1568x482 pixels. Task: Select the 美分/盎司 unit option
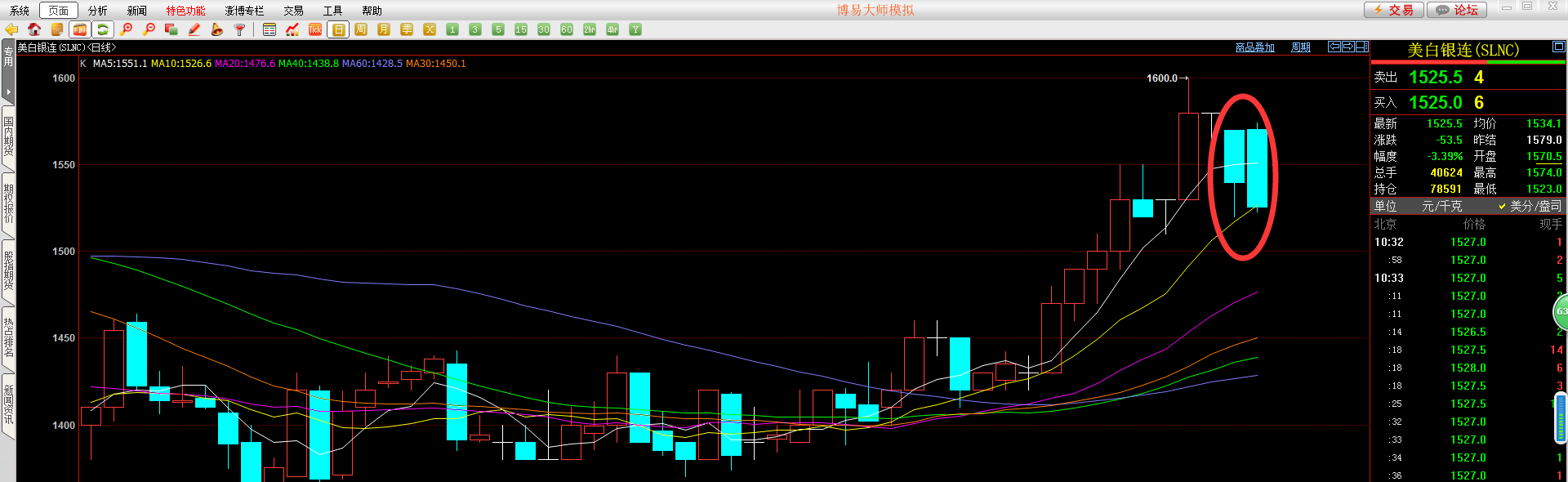(1530, 206)
